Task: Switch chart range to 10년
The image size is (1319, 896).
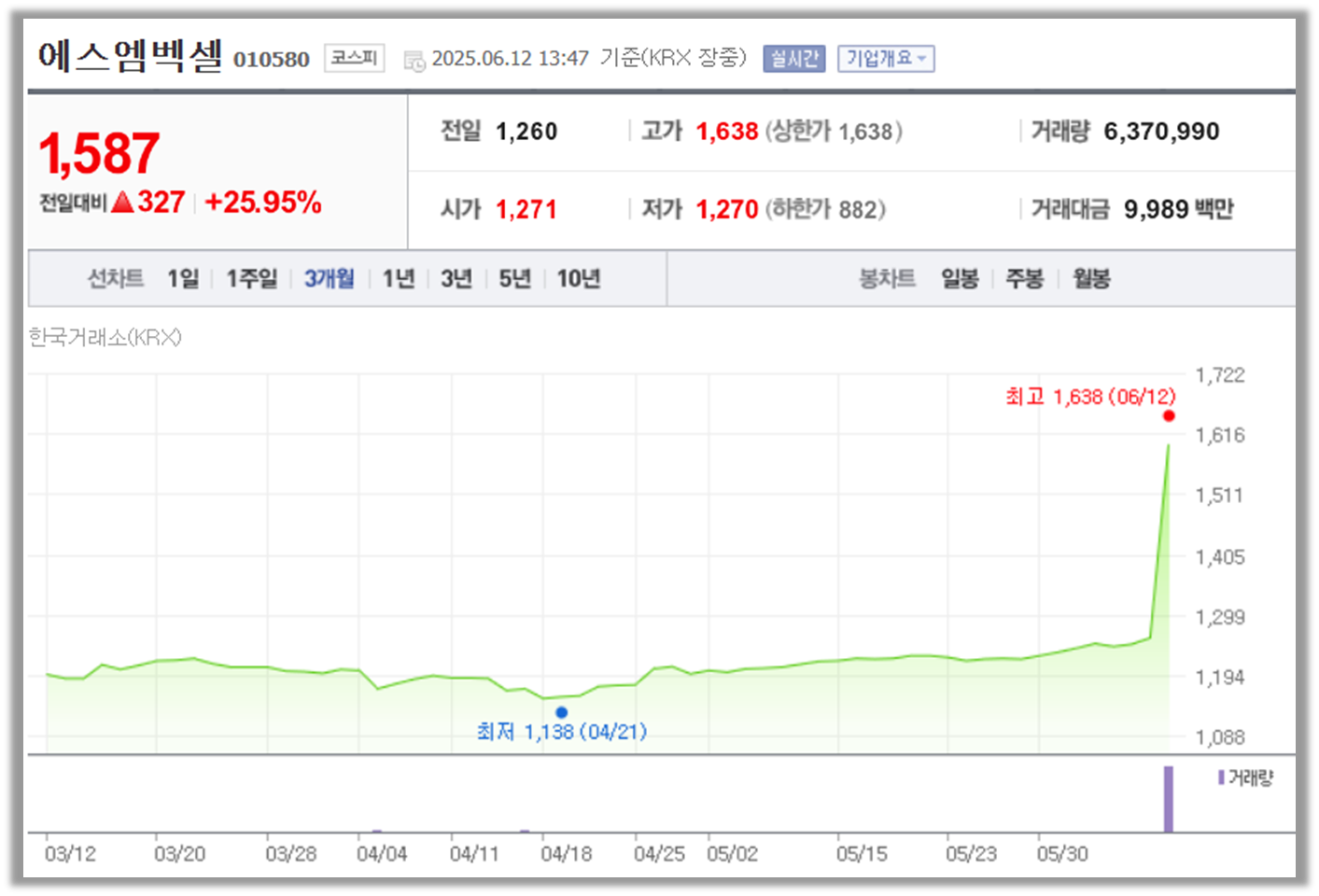Action: 579,278
